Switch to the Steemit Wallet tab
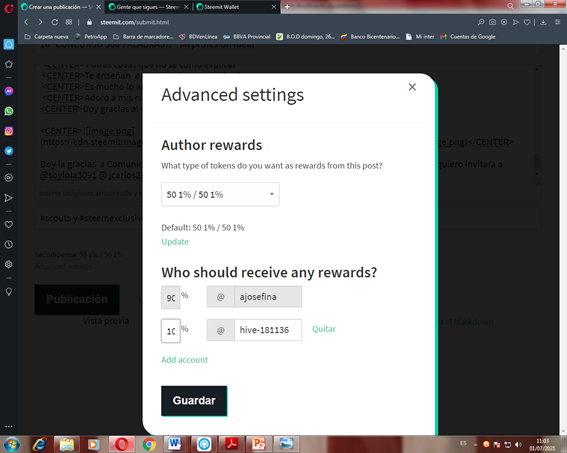 234,7
